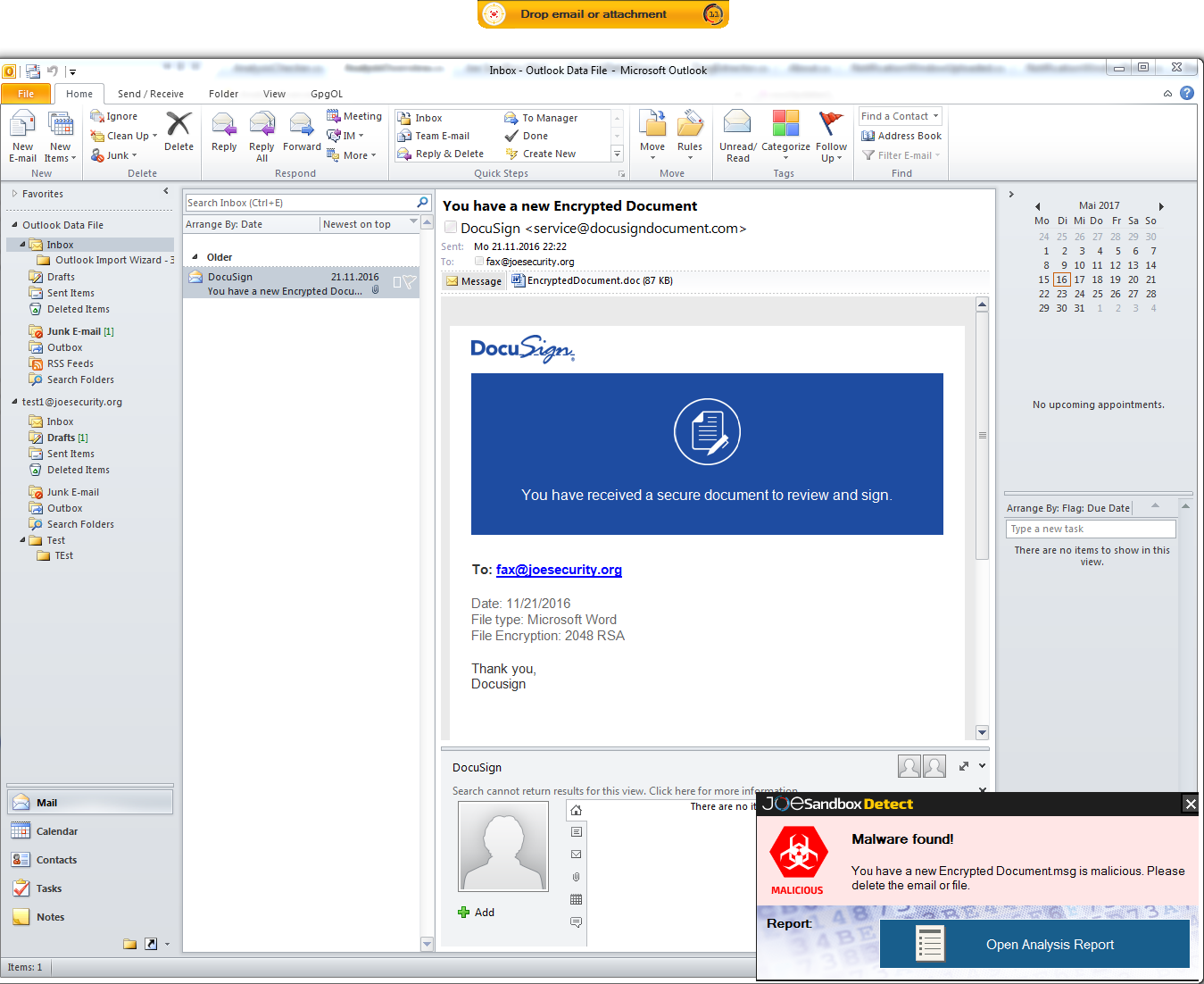Switch to the View tab
Image resolution: width=1204 pixels, height=984 pixels.
[x=274, y=94]
